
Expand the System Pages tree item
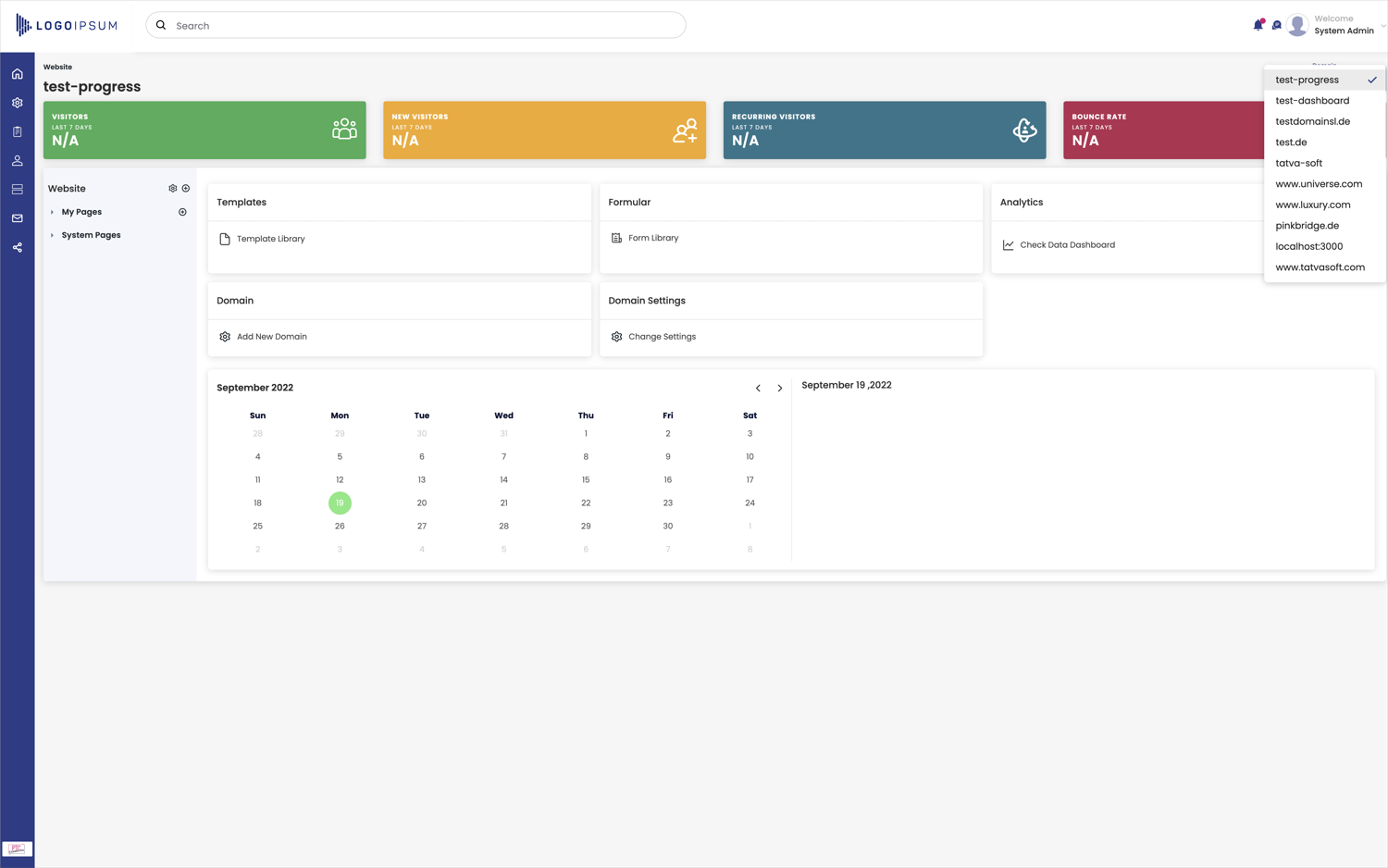point(52,235)
